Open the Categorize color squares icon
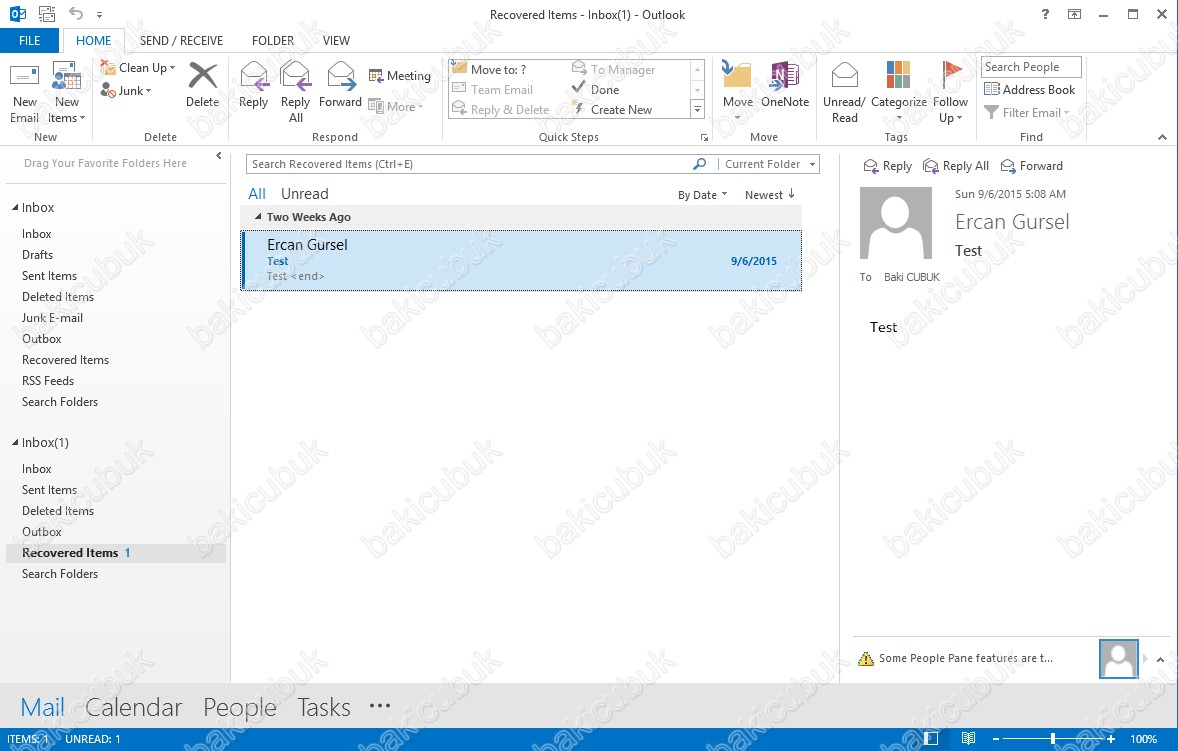This screenshot has width=1178, height=751. (898, 76)
